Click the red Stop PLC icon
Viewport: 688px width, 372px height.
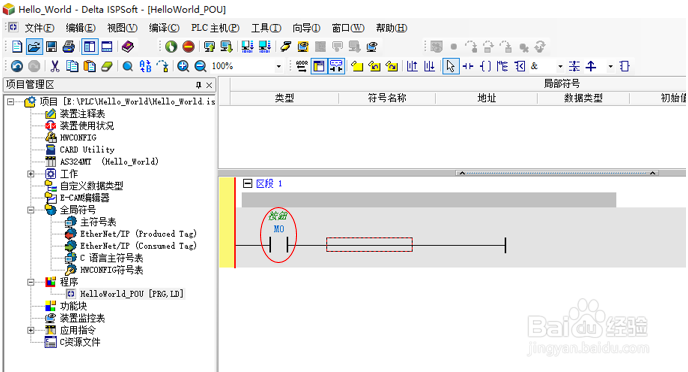[x=188, y=46]
